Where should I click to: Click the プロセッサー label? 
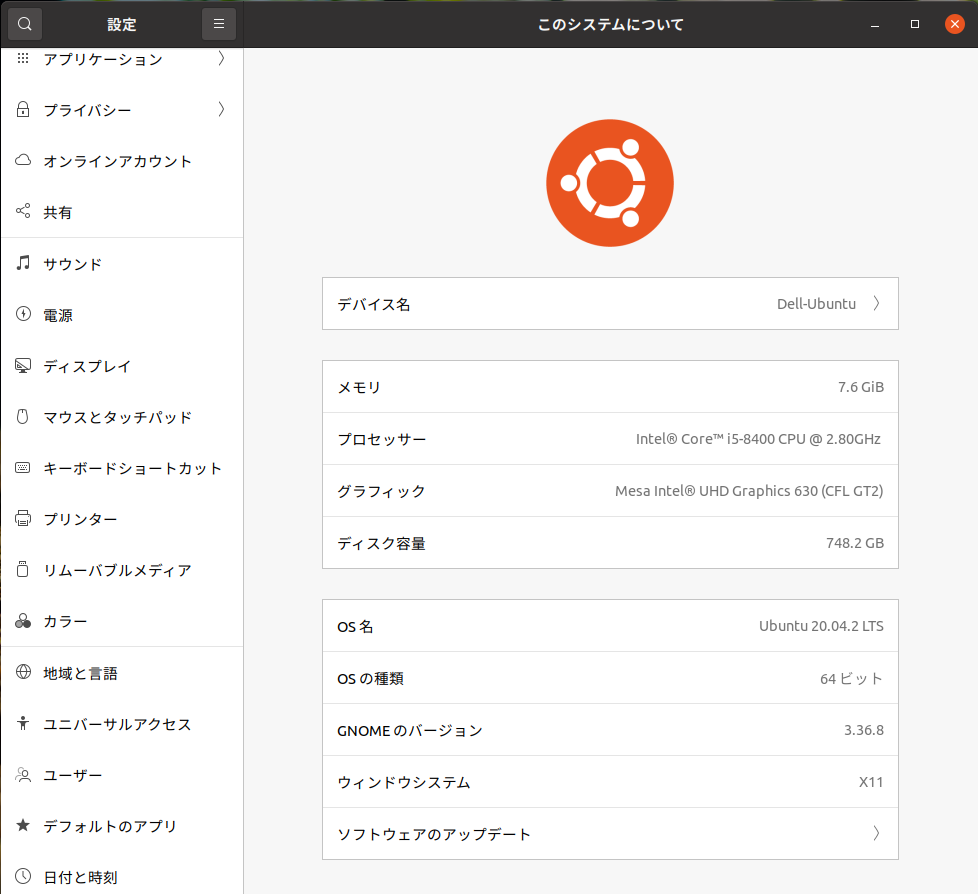(382, 439)
